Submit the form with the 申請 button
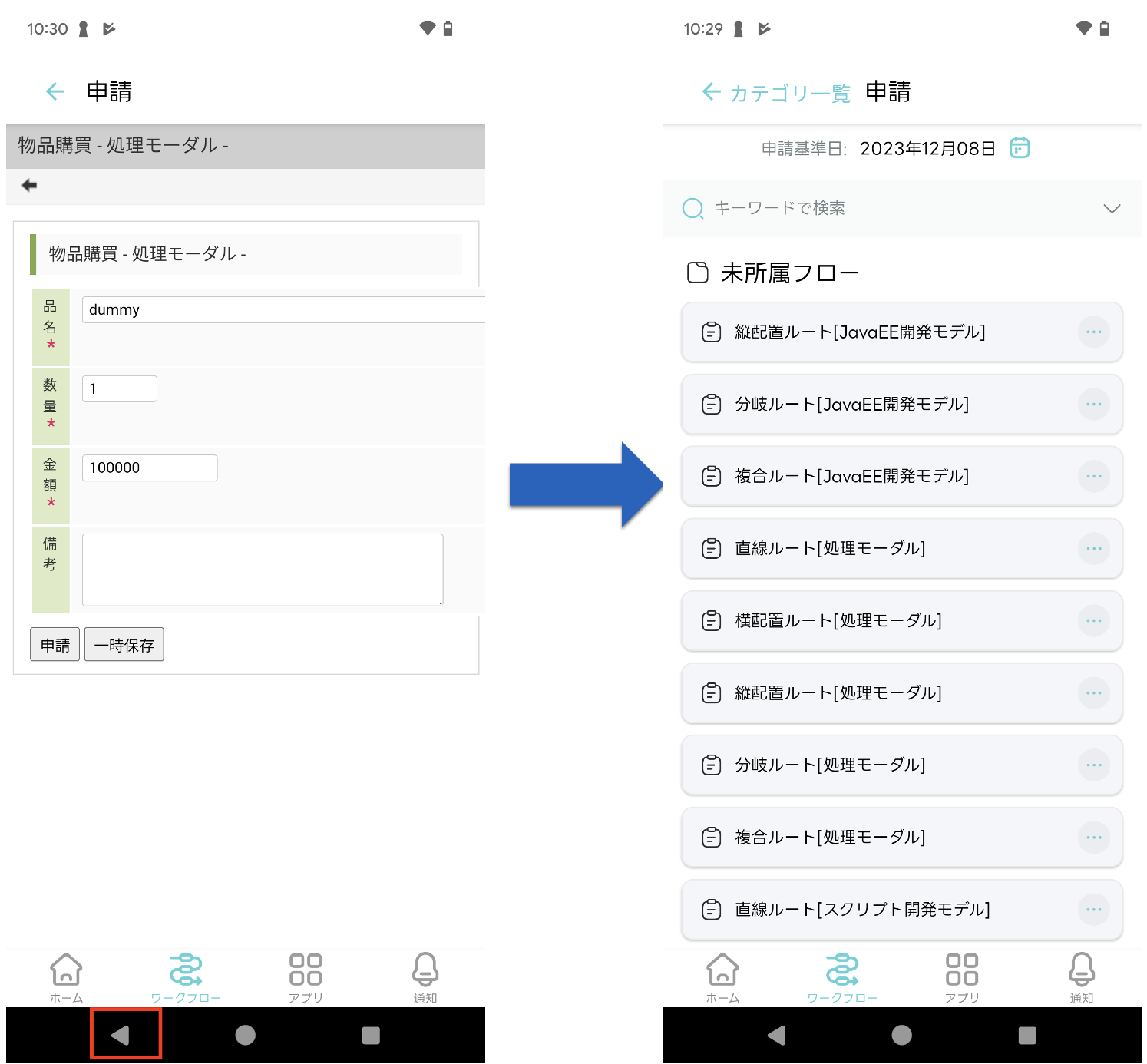This screenshot has width=1147, height=1064. pos(55,645)
